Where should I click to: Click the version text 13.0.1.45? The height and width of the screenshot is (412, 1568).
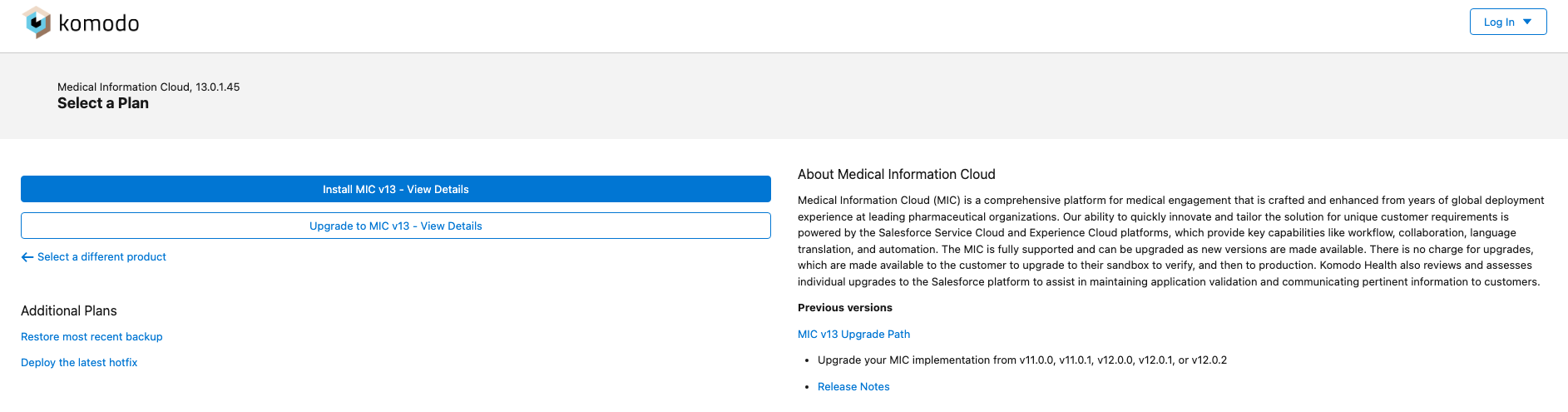[218, 87]
